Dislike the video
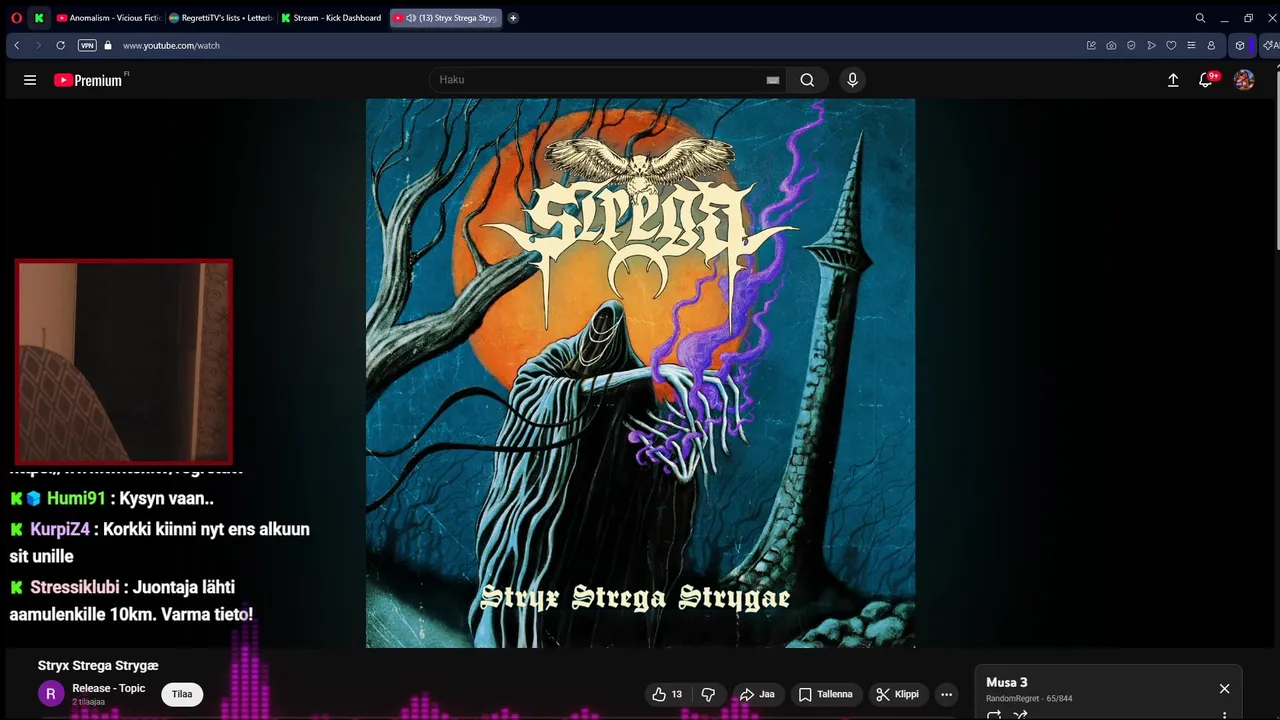This screenshot has width=1280, height=720. coord(708,694)
